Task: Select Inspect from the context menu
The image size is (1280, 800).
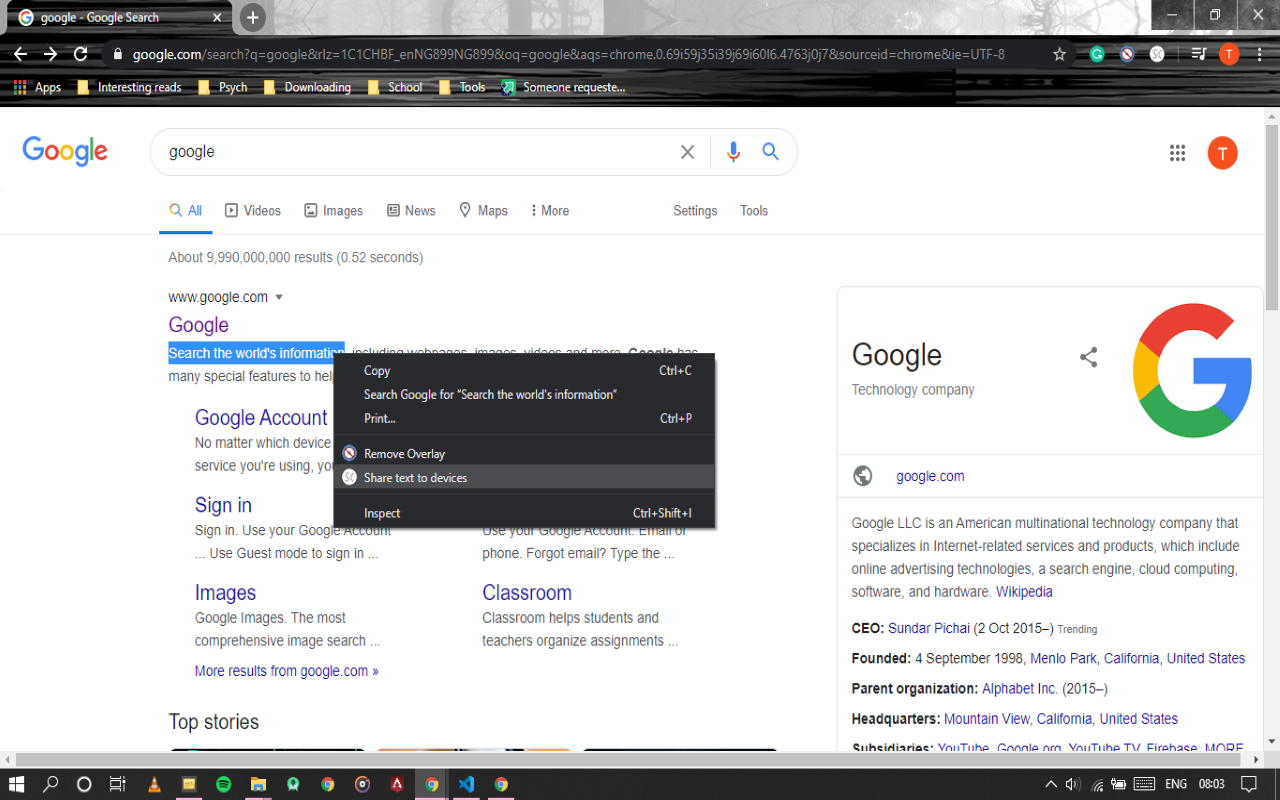Action: pos(524,513)
